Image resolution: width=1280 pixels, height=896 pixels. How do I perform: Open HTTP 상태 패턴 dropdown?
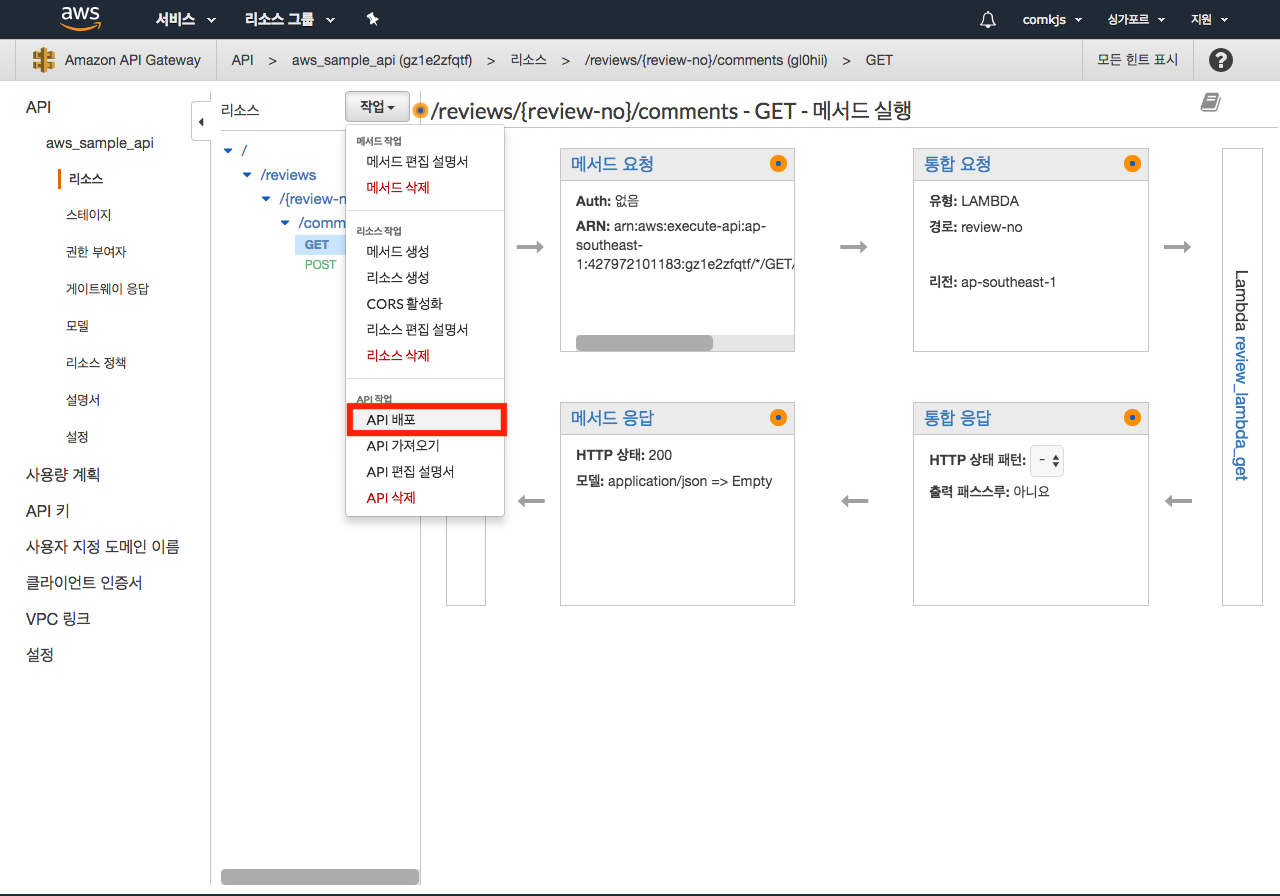click(x=1049, y=460)
